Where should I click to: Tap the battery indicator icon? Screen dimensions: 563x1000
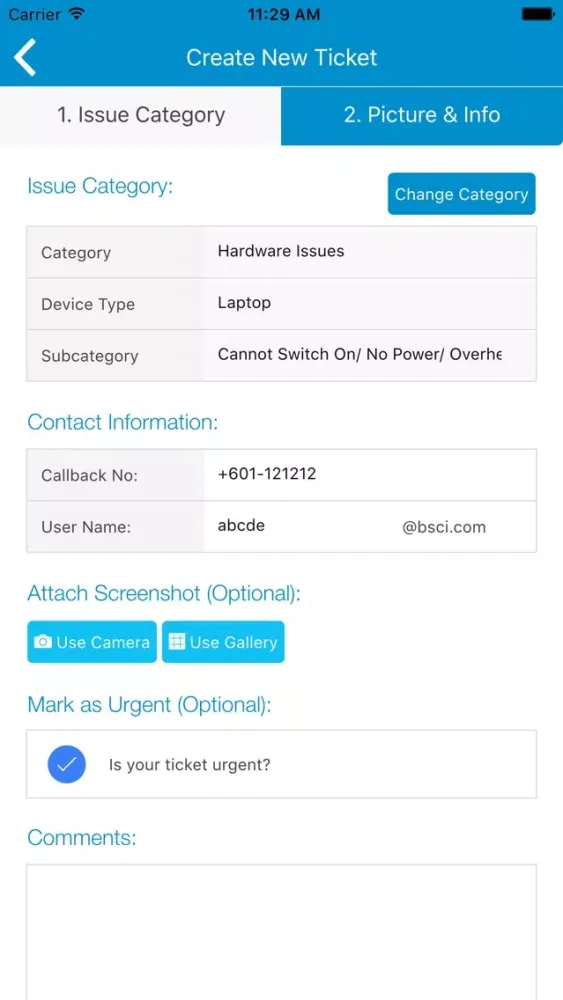tap(537, 14)
